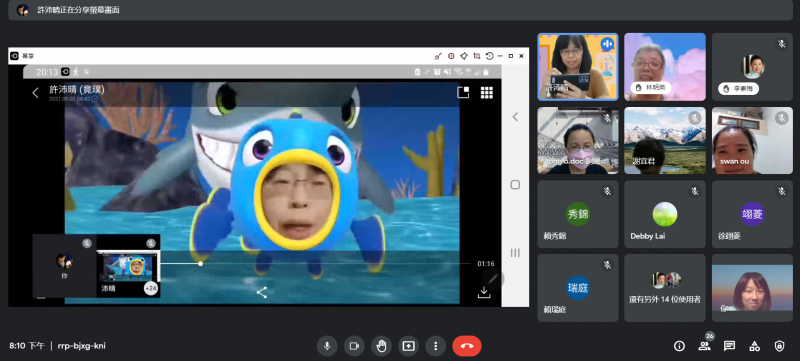The width and height of the screenshot is (800, 361).
Task: Select the 沛晴 shared screen thumbnail
Action: click(x=129, y=266)
